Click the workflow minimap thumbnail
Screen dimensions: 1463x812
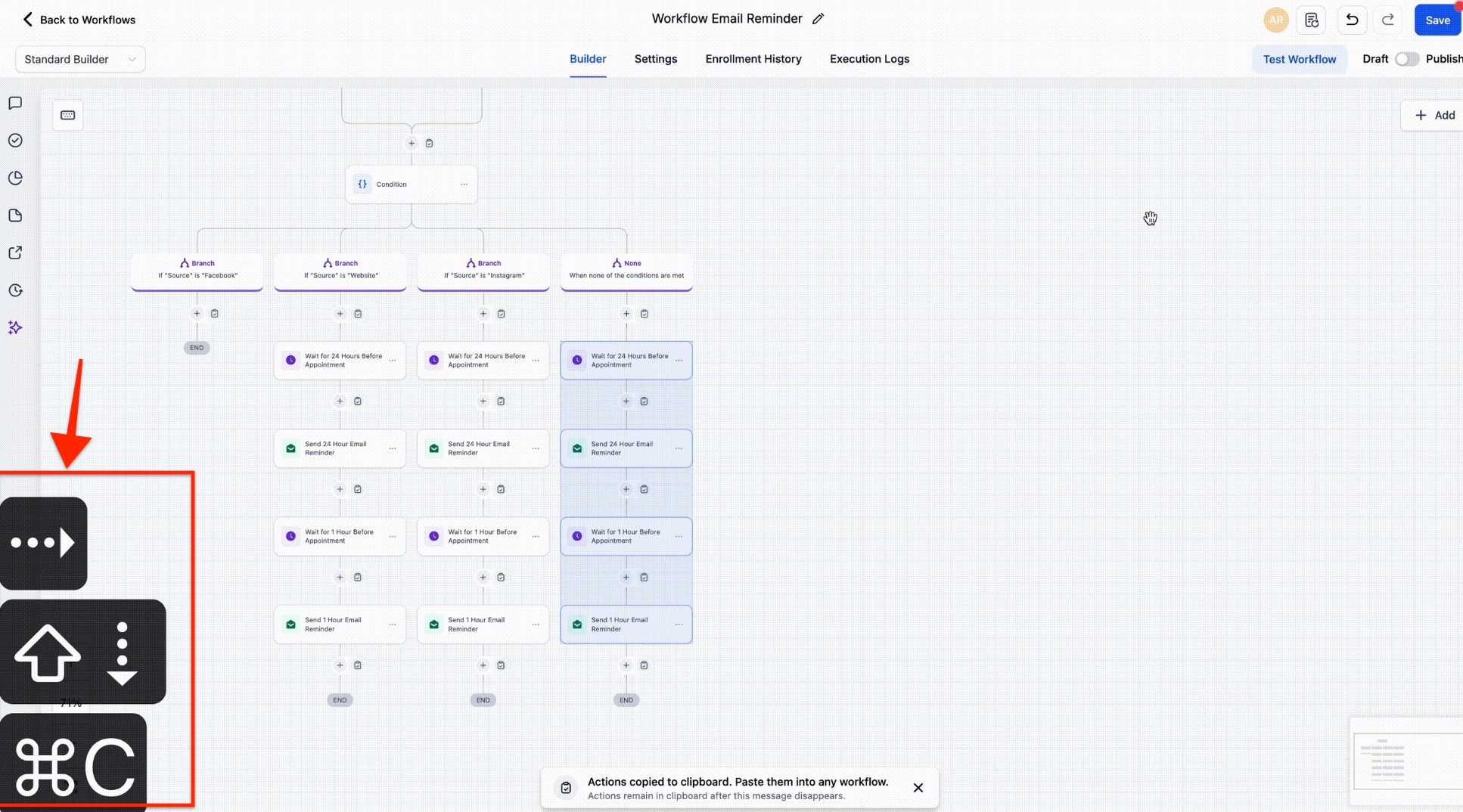click(1406, 762)
